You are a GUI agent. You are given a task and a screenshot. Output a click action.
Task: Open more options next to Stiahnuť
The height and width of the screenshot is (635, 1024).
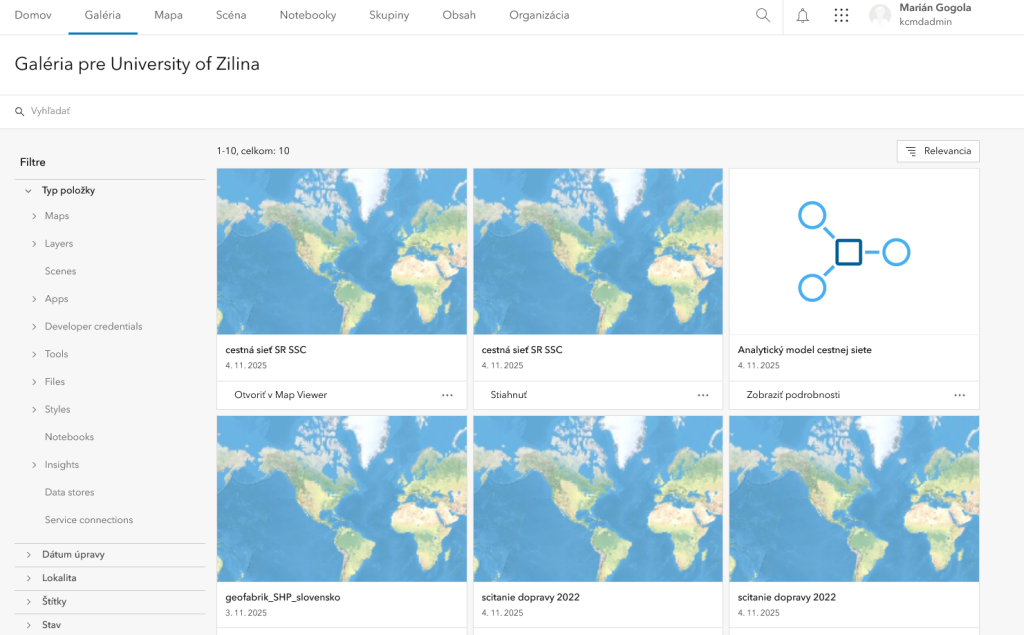tap(703, 395)
